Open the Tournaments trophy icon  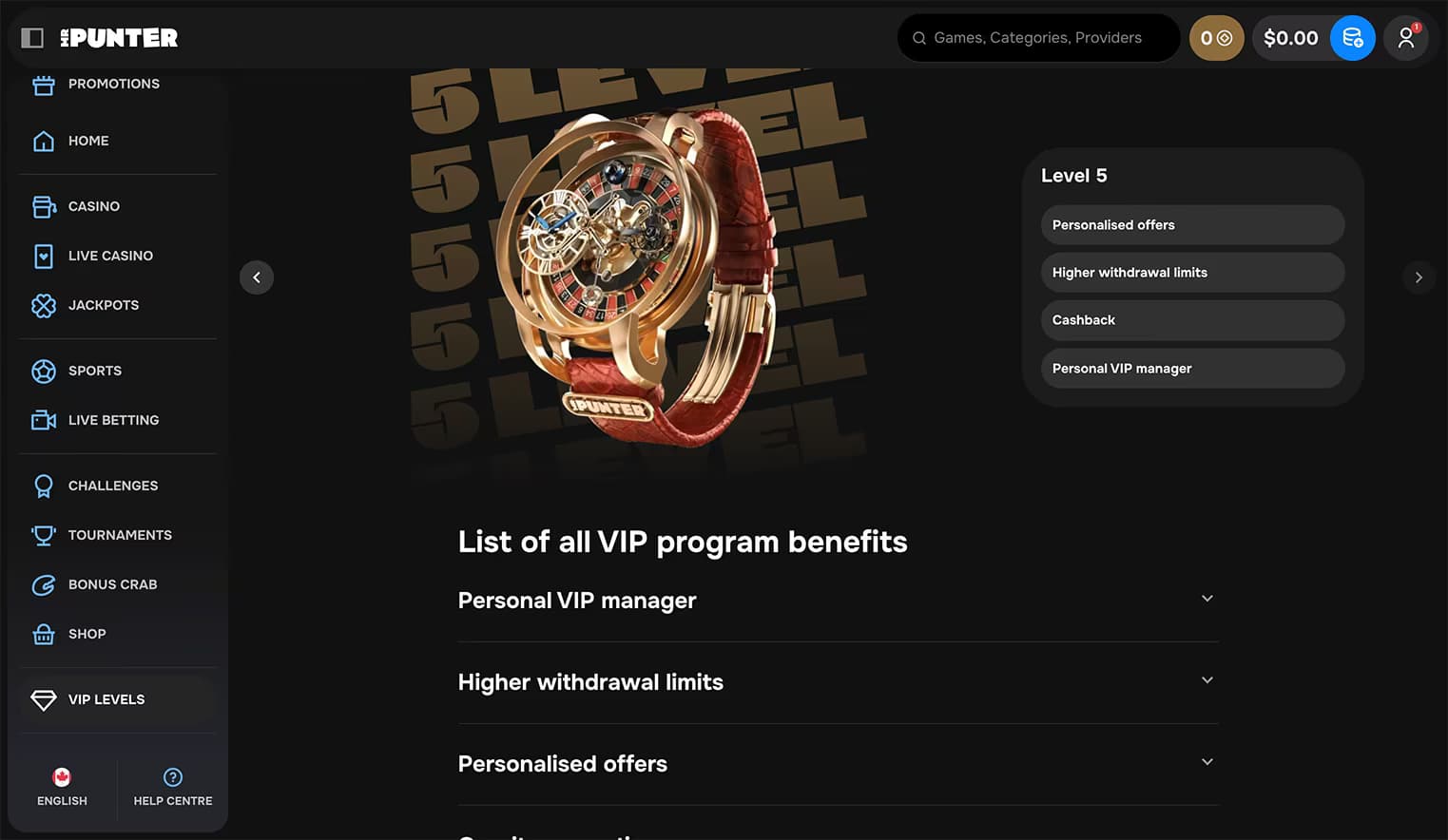pos(44,535)
